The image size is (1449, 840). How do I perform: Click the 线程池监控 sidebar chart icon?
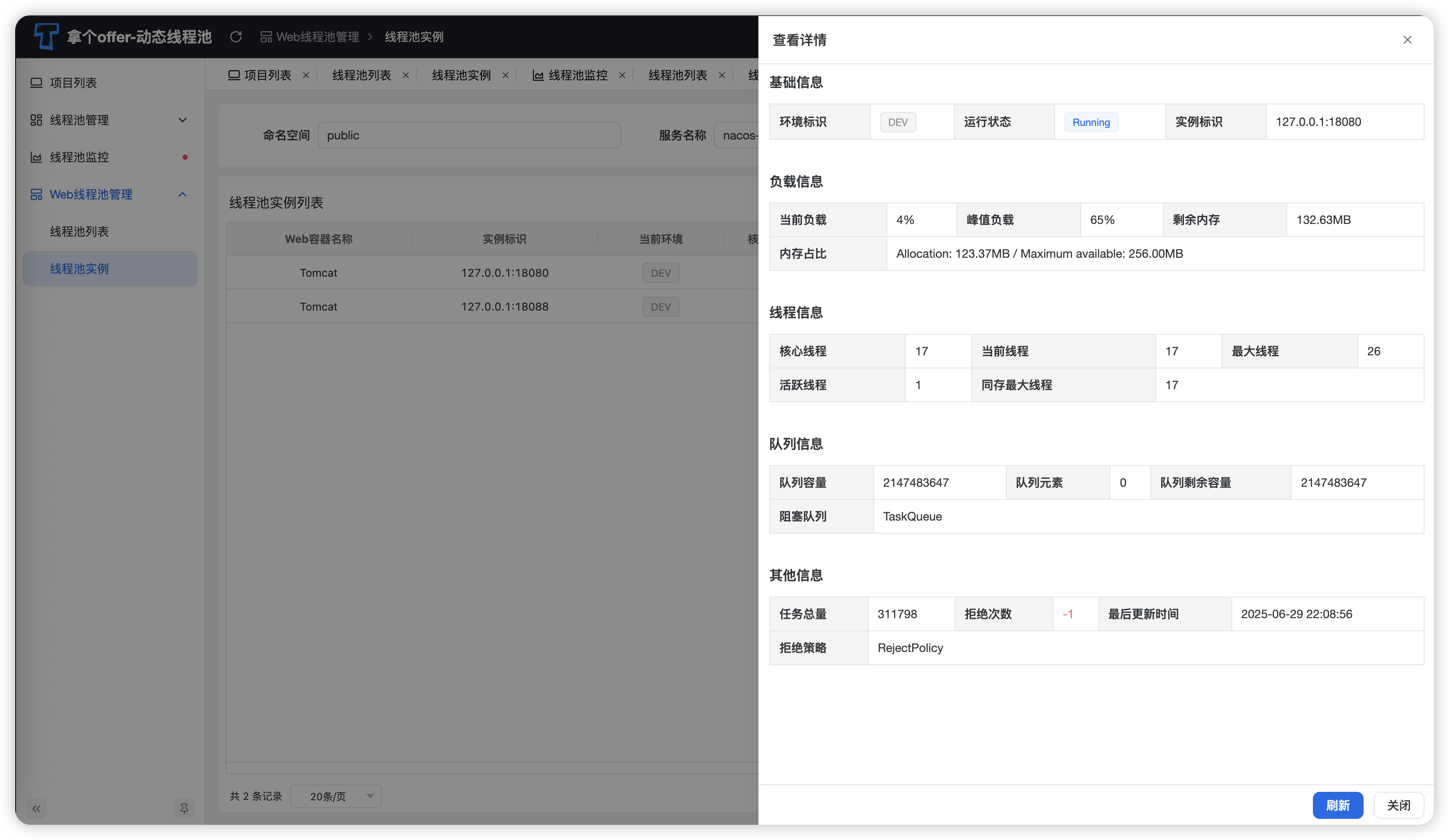click(36, 157)
